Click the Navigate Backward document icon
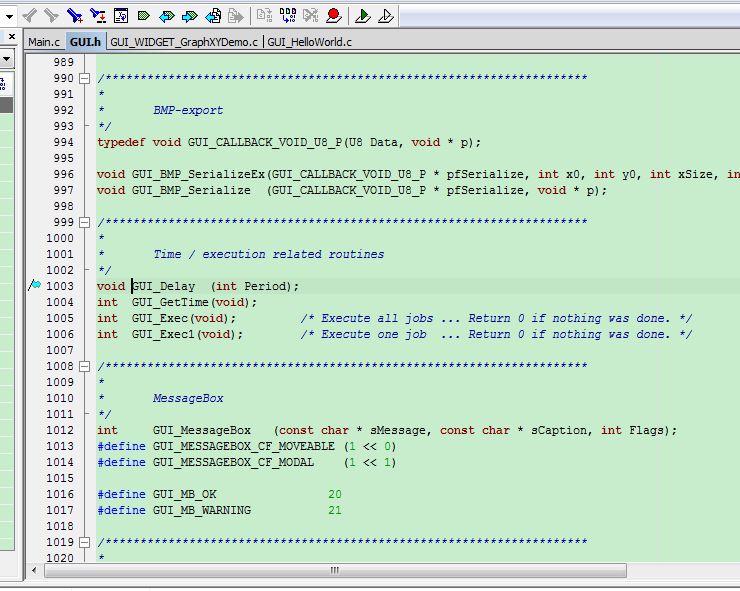The height and width of the screenshot is (591, 740). tap(213, 16)
